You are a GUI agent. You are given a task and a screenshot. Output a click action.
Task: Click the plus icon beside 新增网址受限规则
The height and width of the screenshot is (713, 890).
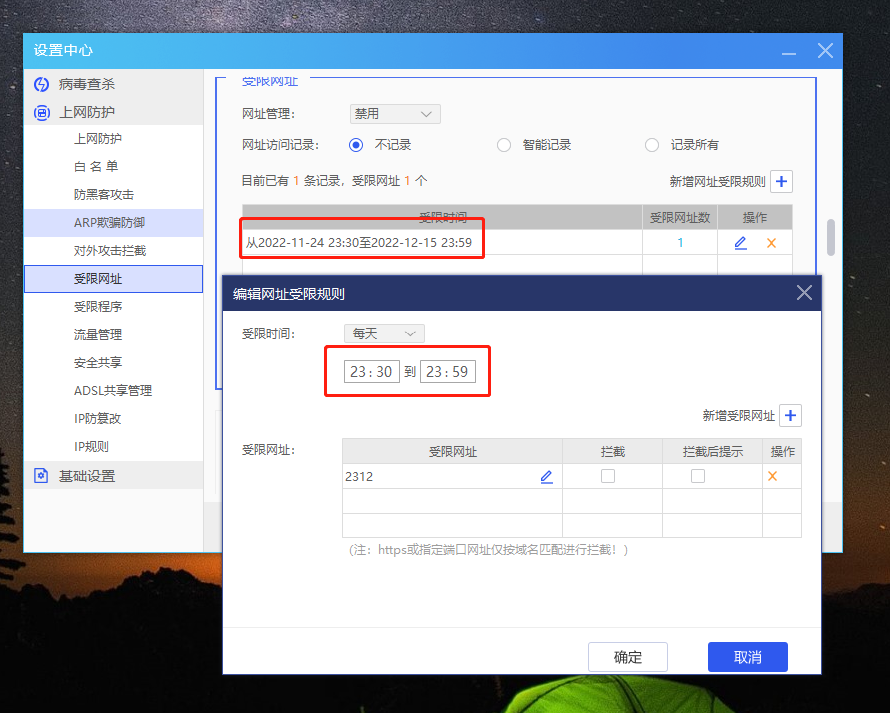(781, 182)
